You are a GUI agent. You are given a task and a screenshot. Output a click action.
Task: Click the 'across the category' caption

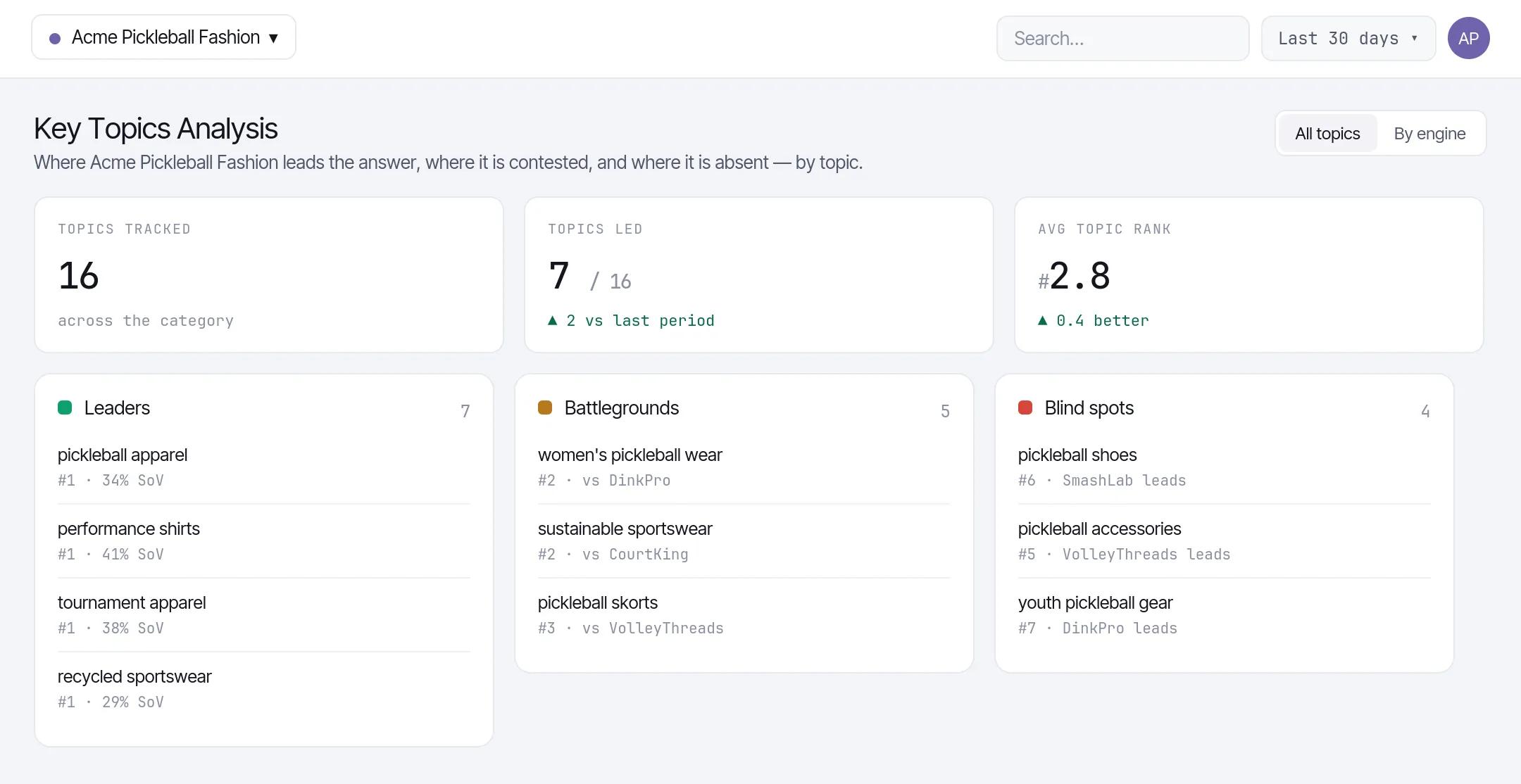(x=146, y=321)
